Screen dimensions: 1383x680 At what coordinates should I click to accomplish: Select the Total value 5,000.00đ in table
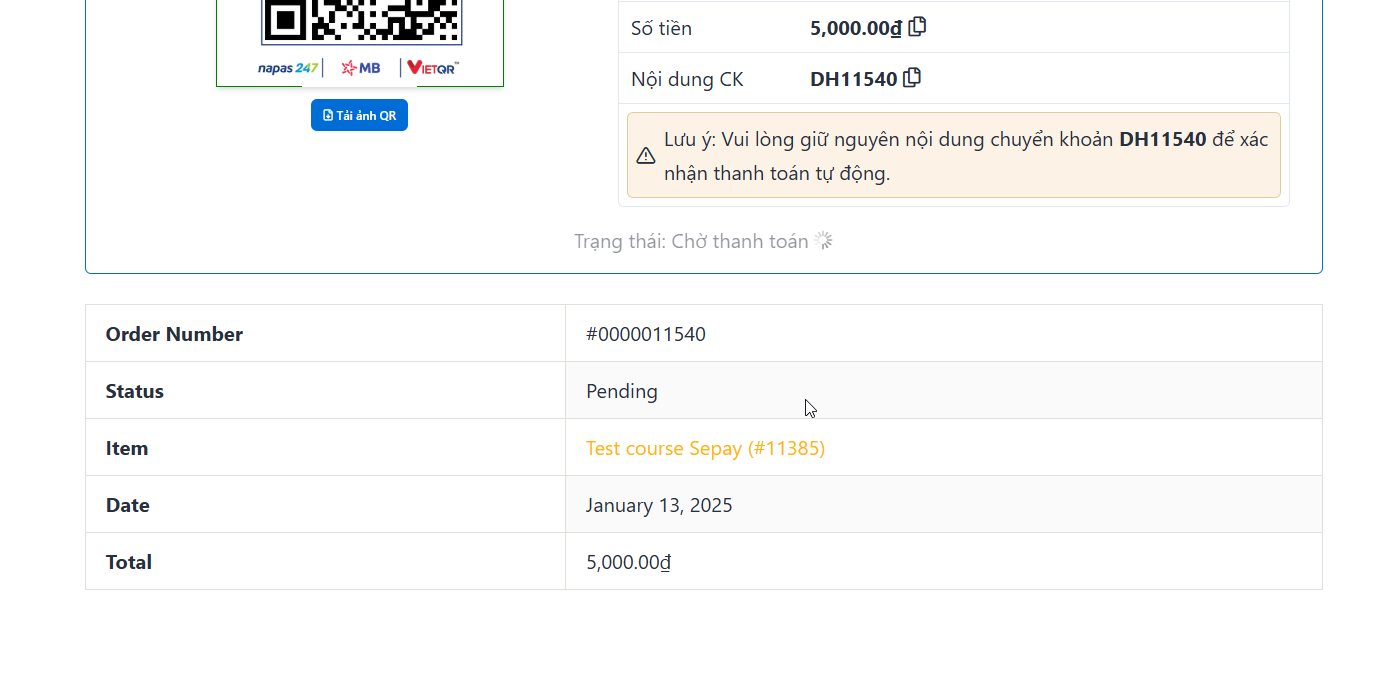point(628,562)
